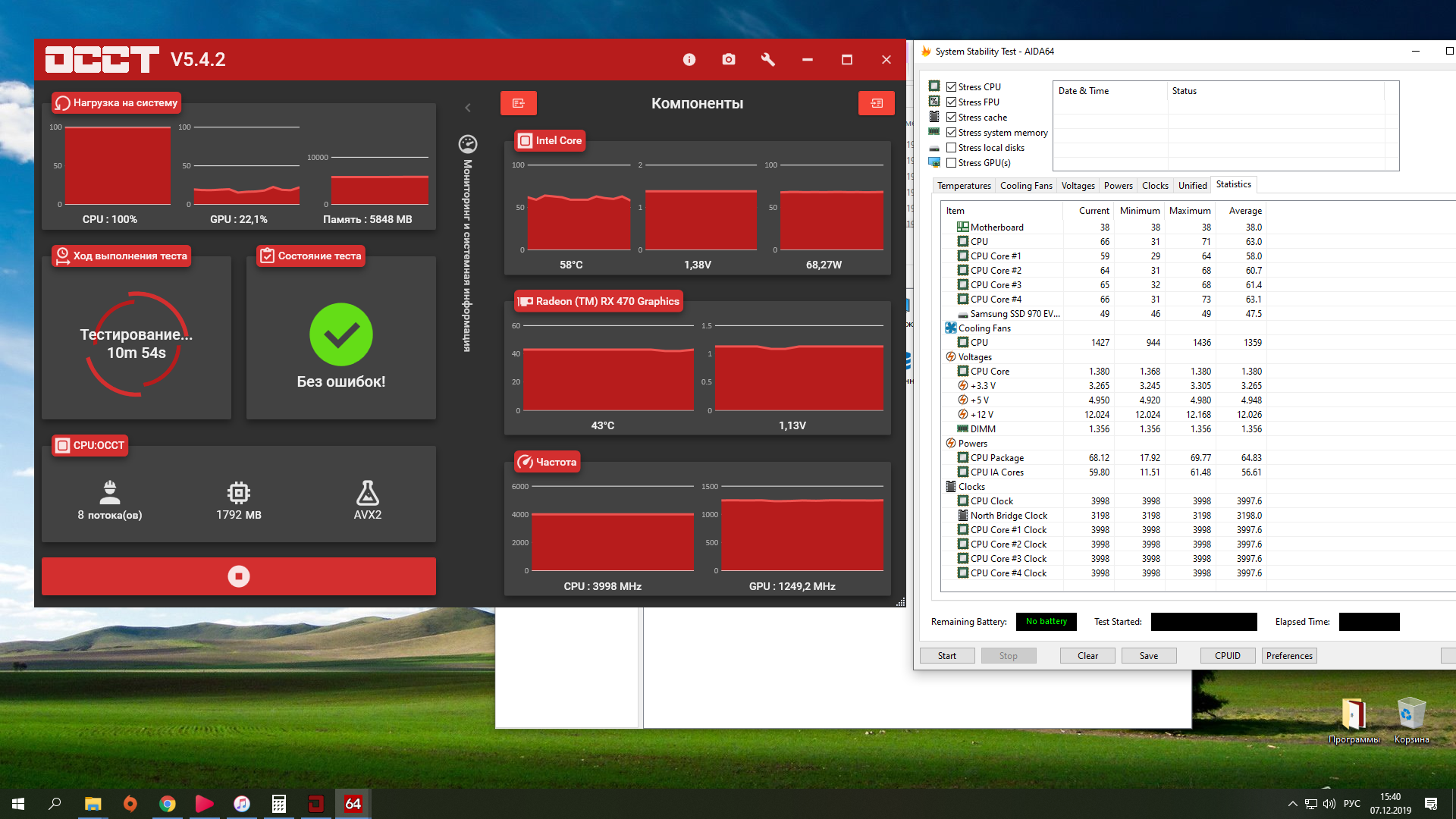Open AIDA64 from the taskbar
Screen dimensions: 1456x819
pyautogui.click(x=353, y=804)
